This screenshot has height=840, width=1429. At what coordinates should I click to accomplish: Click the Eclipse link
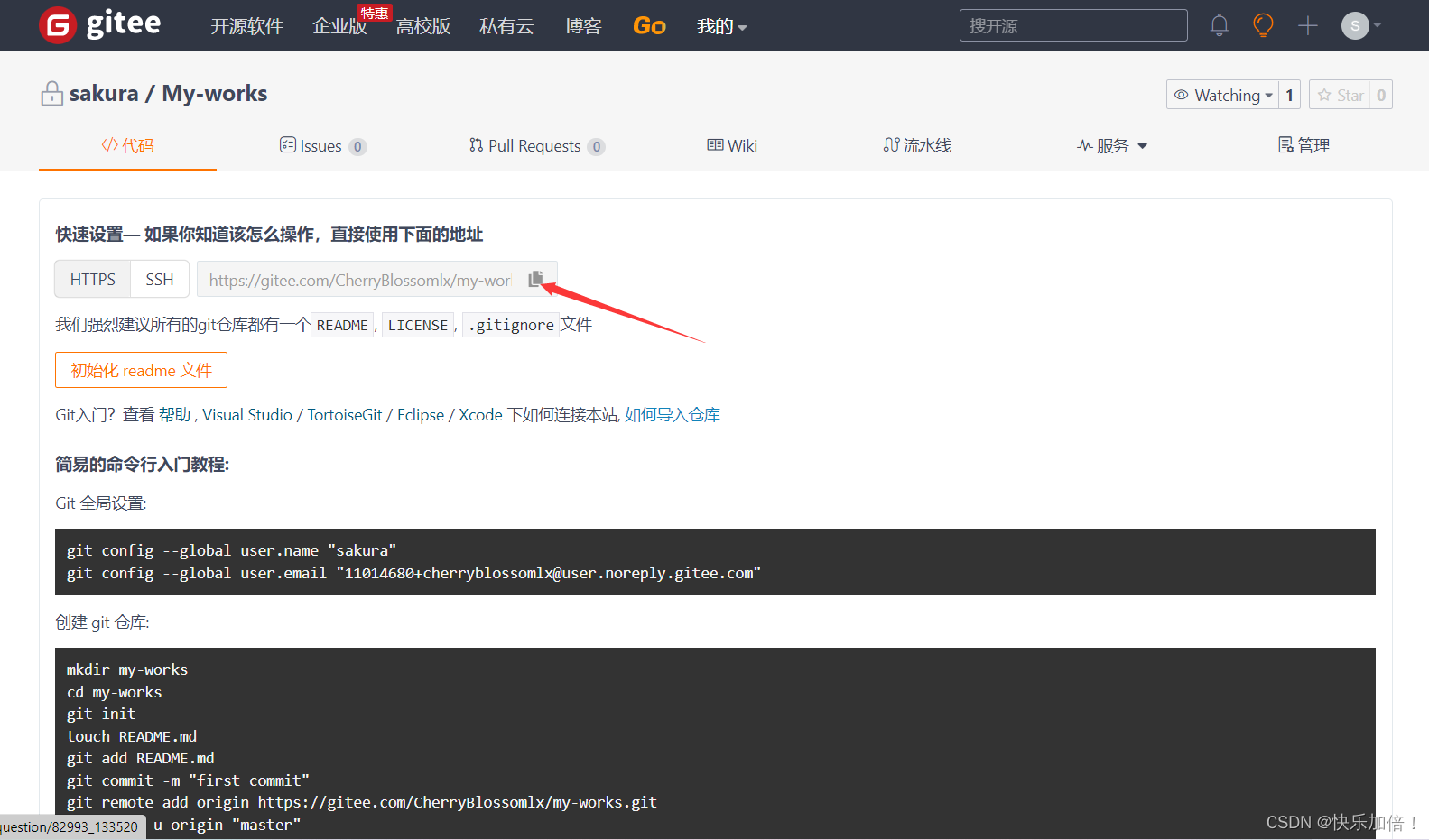point(421,415)
